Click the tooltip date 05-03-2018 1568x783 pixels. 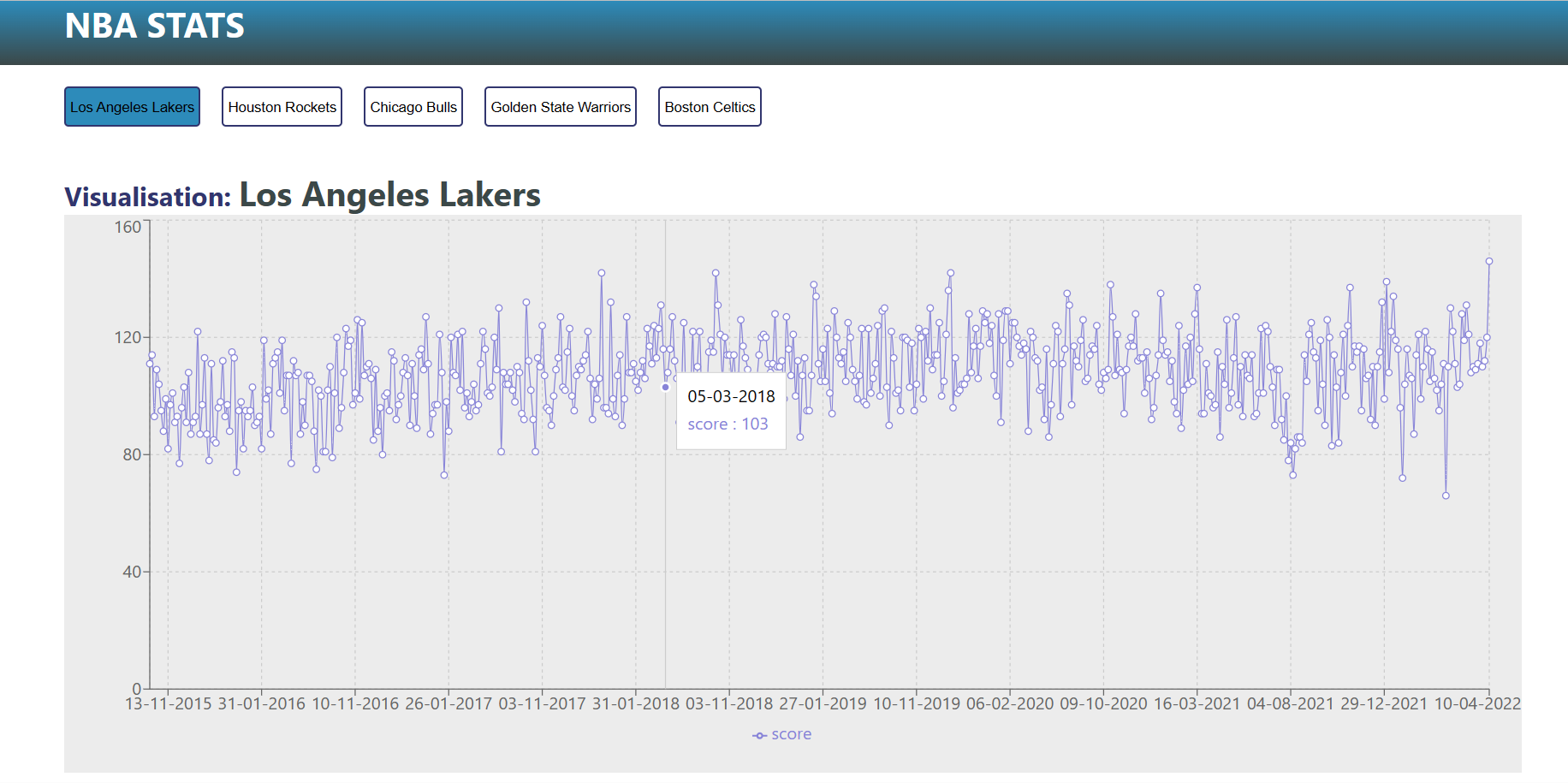[x=731, y=396]
